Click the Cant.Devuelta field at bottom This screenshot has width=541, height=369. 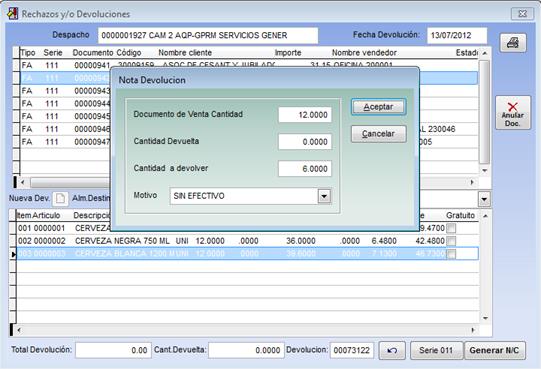coord(246,350)
